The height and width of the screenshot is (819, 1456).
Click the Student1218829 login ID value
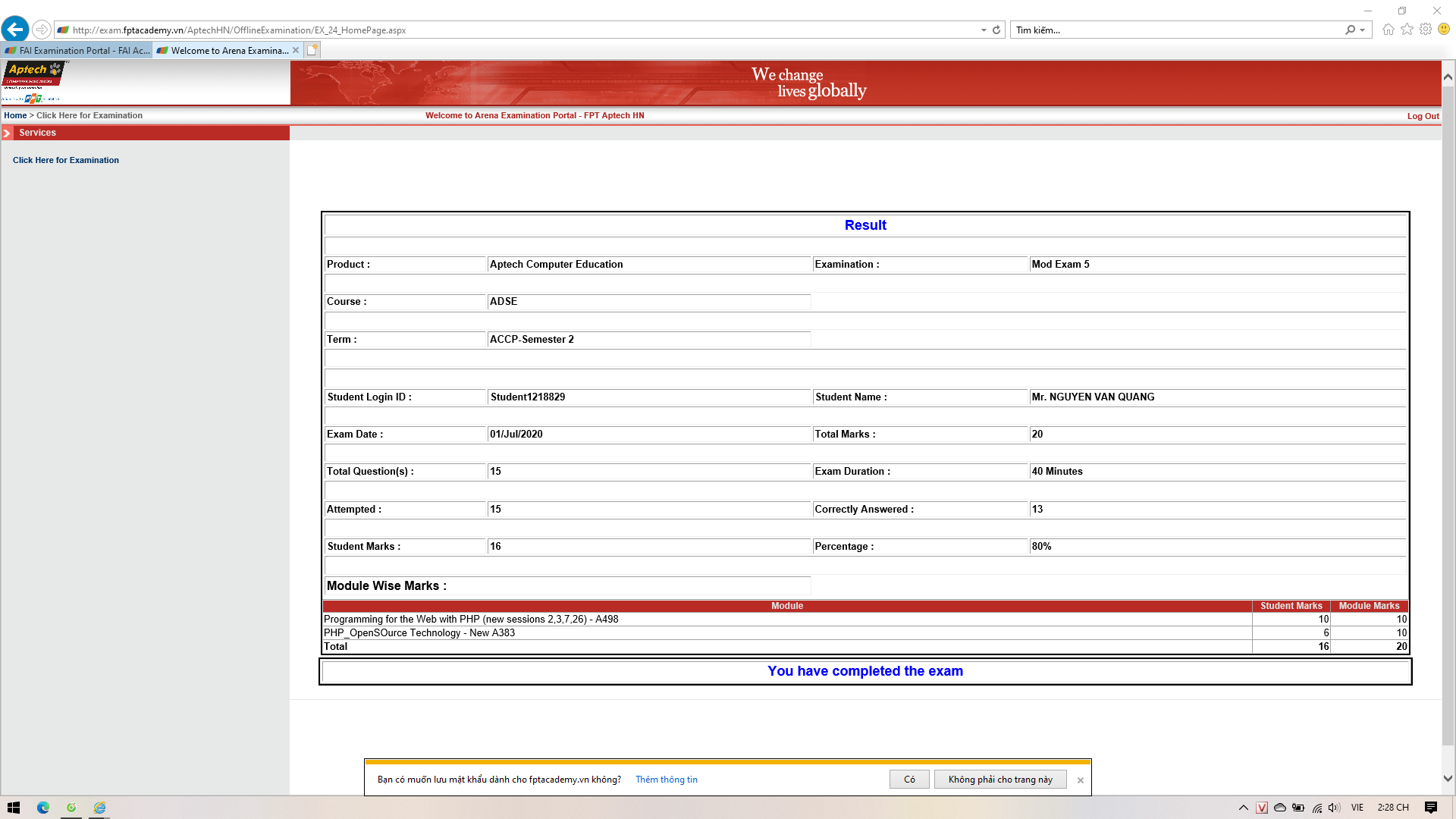(x=528, y=397)
